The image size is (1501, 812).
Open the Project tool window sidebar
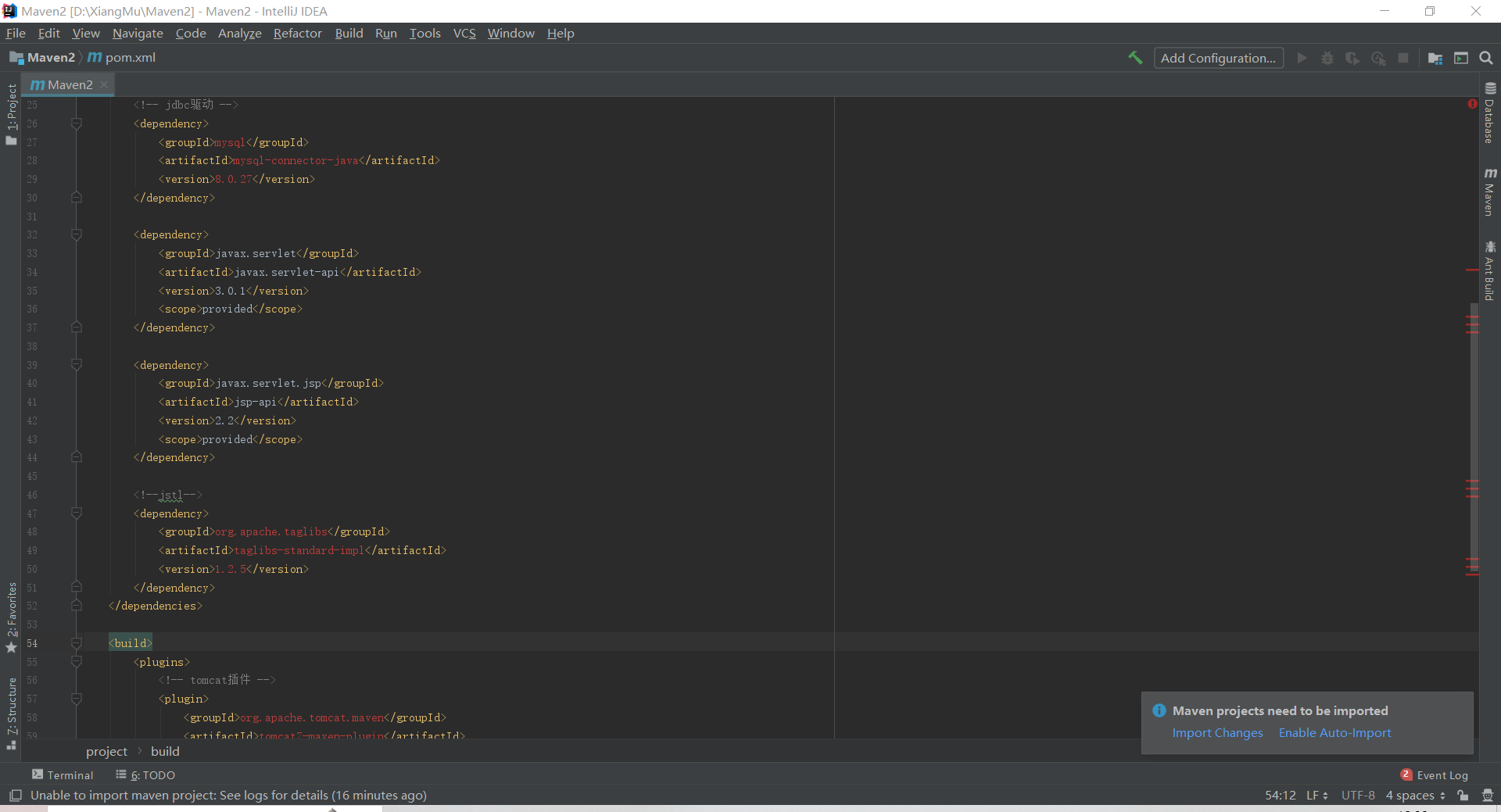click(11, 114)
